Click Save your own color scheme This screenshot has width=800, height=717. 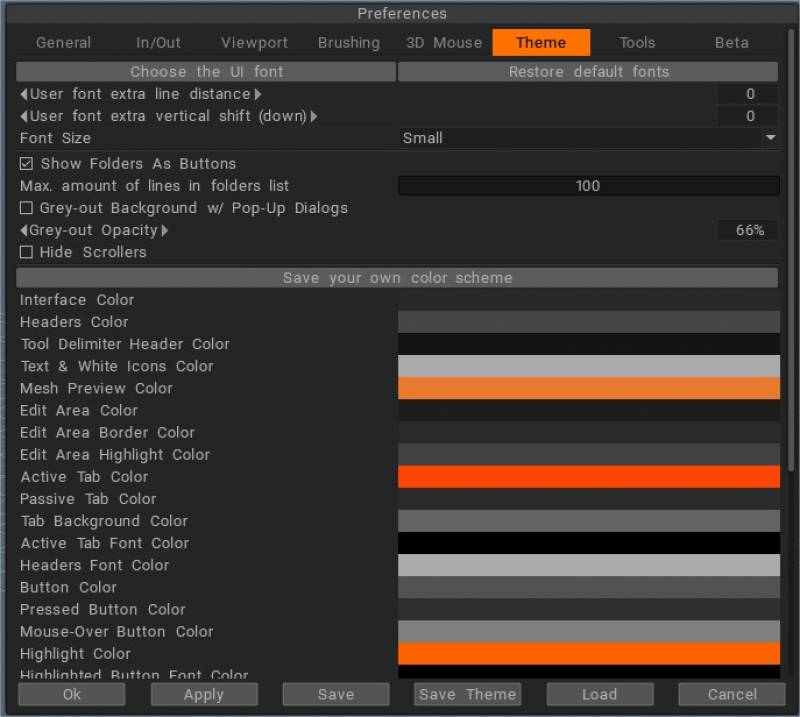click(x=397, y=277)
